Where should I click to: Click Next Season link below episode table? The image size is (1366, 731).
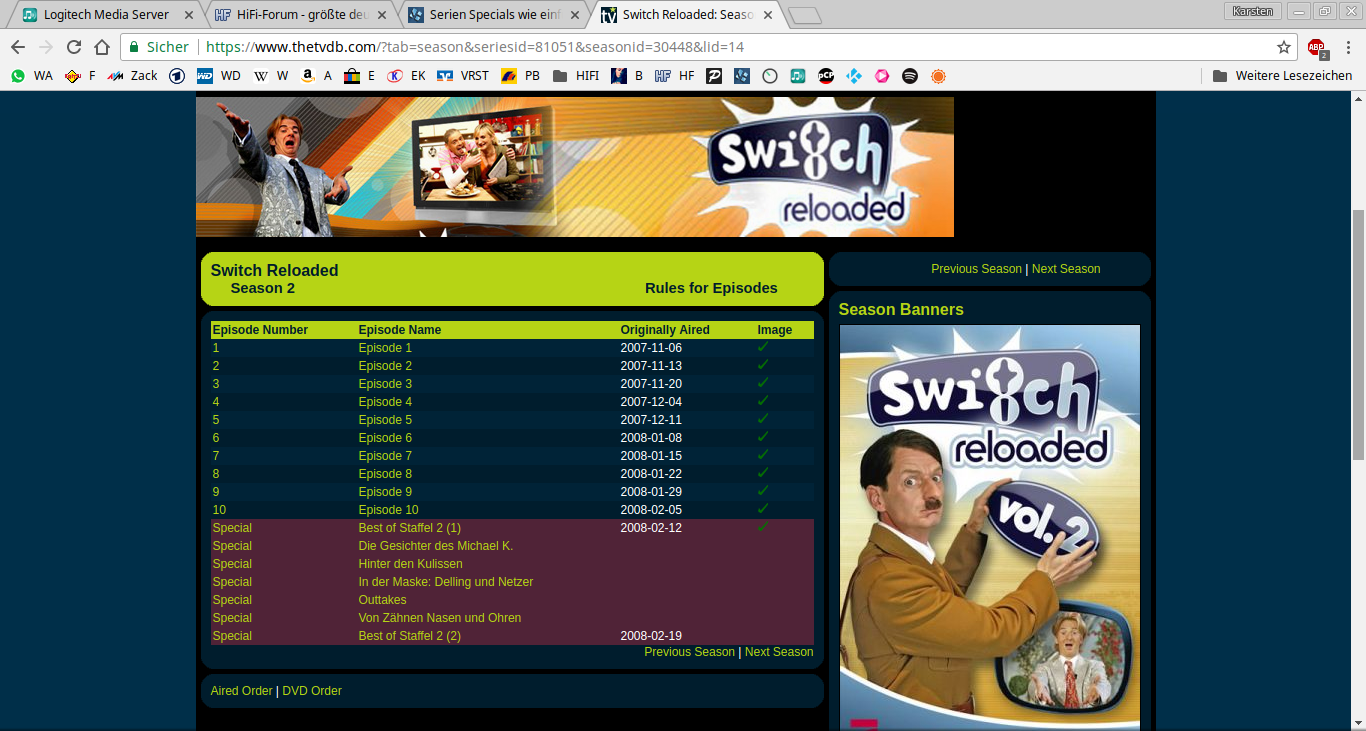pyautogui.click(x=779, y=652)
